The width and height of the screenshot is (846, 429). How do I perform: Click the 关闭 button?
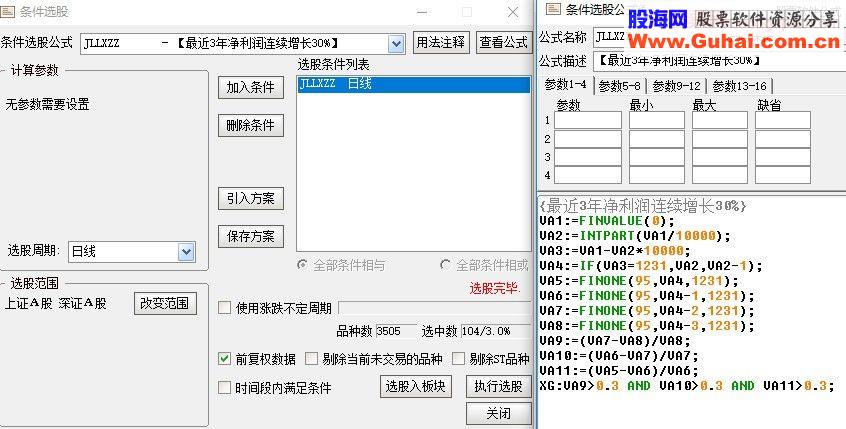(499, 413)
